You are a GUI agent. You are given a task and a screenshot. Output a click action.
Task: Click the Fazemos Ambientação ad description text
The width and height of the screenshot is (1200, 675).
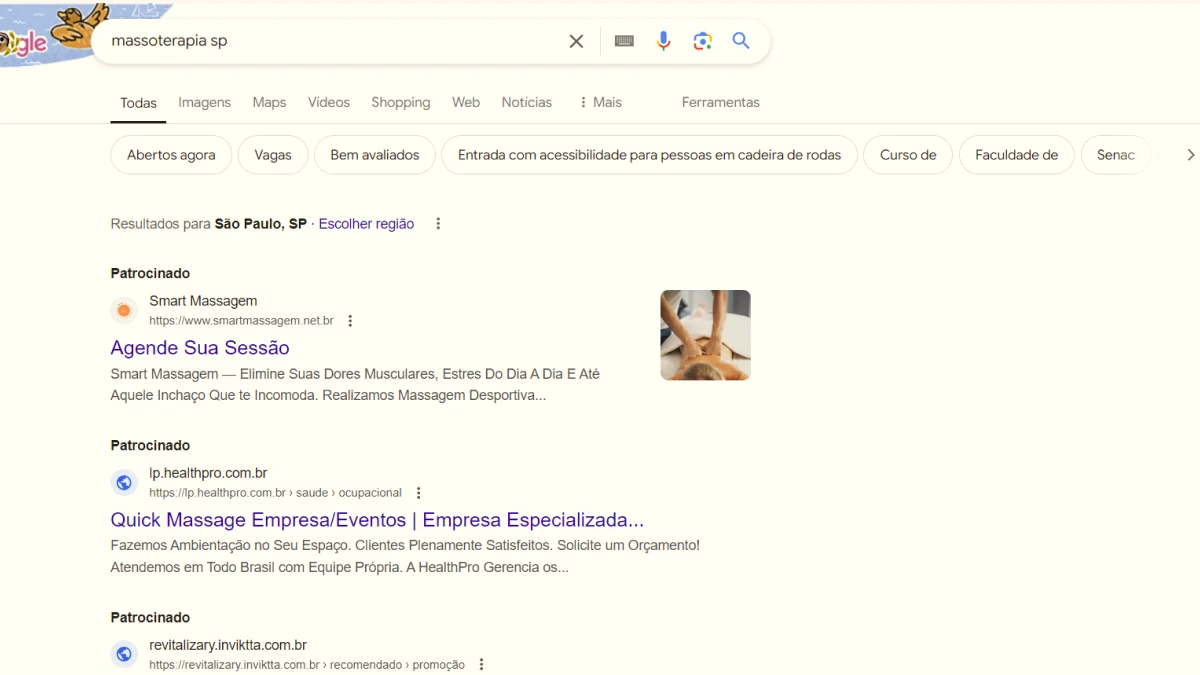pos(405,557)
